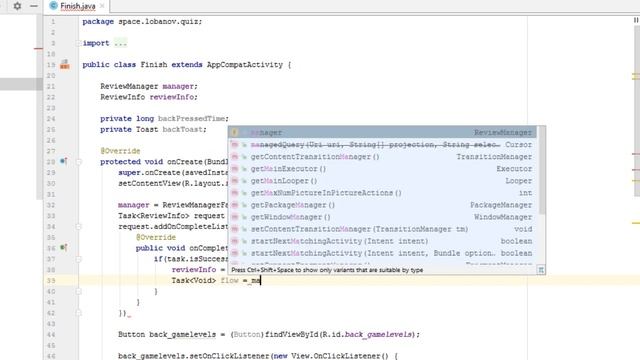The width and height of the screenshot is (640, 360).
Task: Pick getMainLooper() in the completion popup
Action: coord(382,181)
